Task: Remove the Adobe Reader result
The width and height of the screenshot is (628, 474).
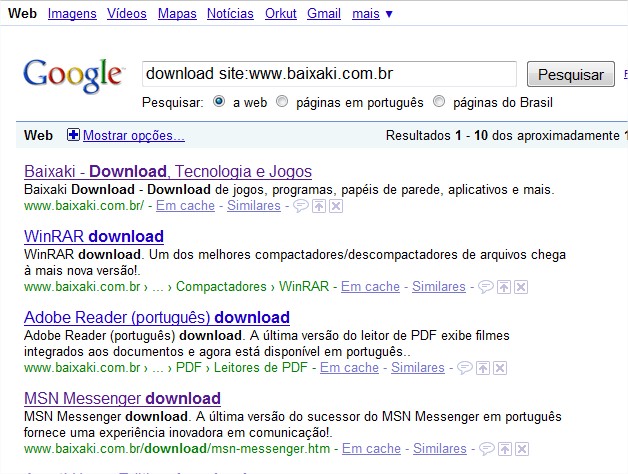Action: 500,368
